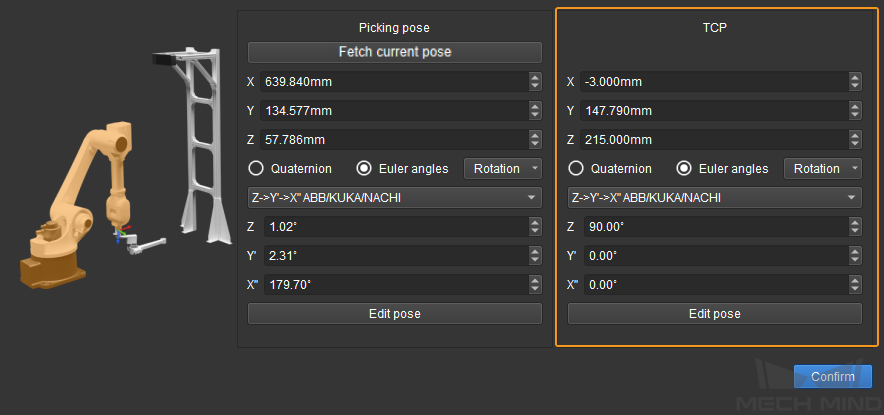This screenshot has height=415, width=884.
Task: Click stepper arrows on TCP Z 90.00° field
Action: (855, 227)
